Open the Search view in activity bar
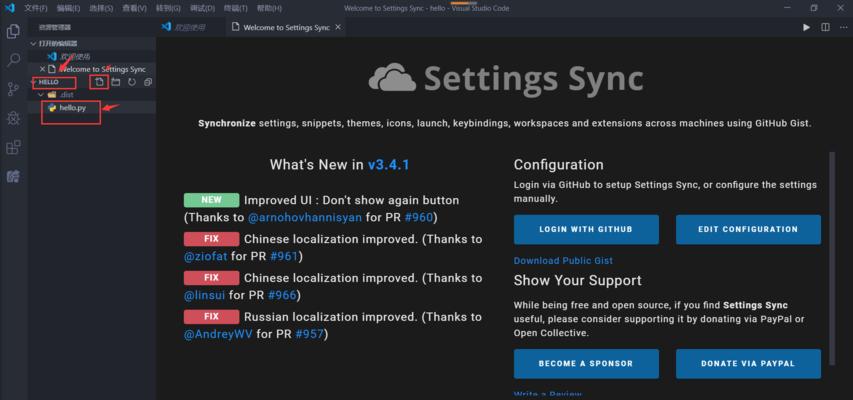 pyautogui.click(x=14, y=60)
